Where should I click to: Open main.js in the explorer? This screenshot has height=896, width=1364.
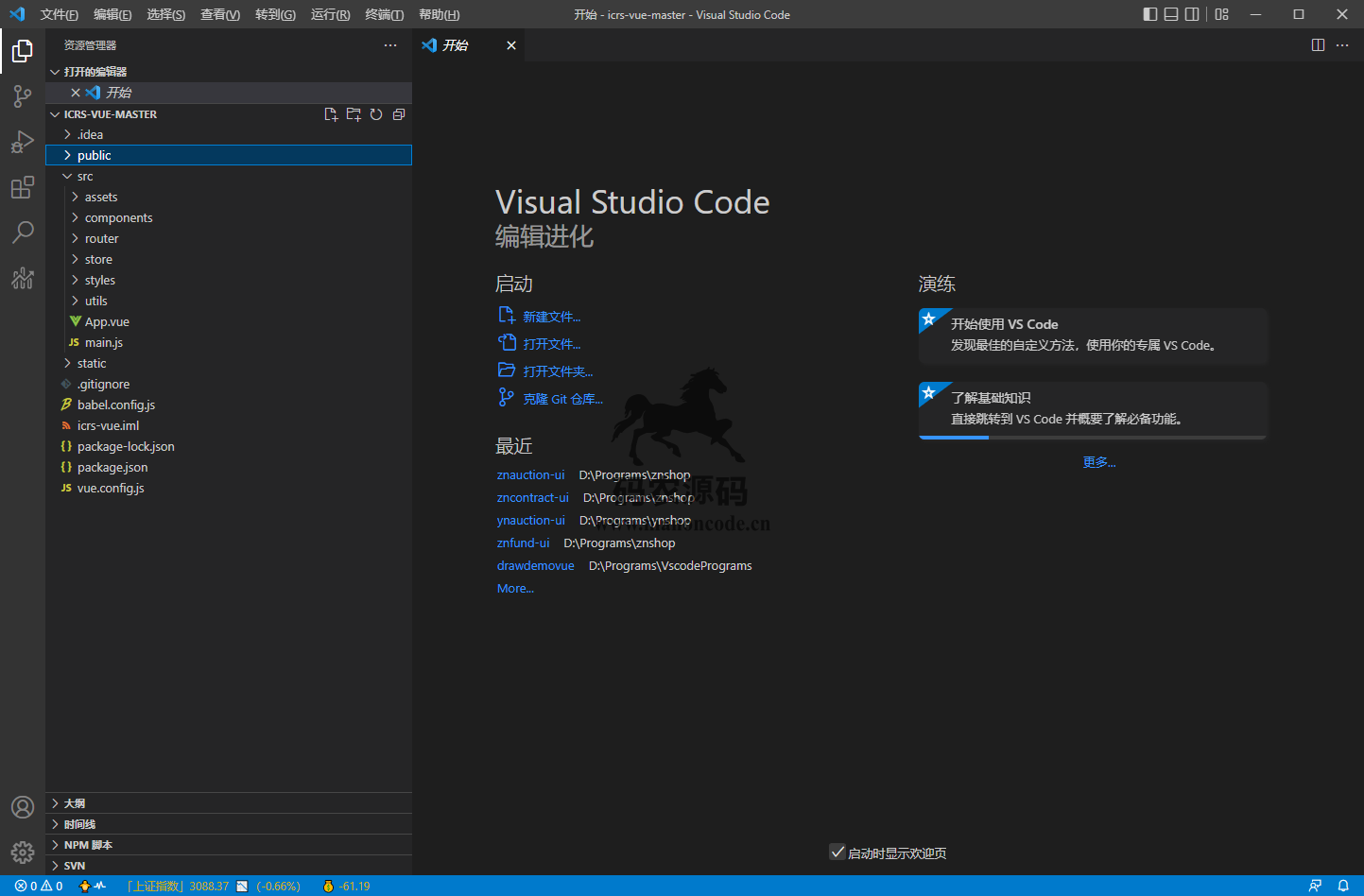click(229, 343)
